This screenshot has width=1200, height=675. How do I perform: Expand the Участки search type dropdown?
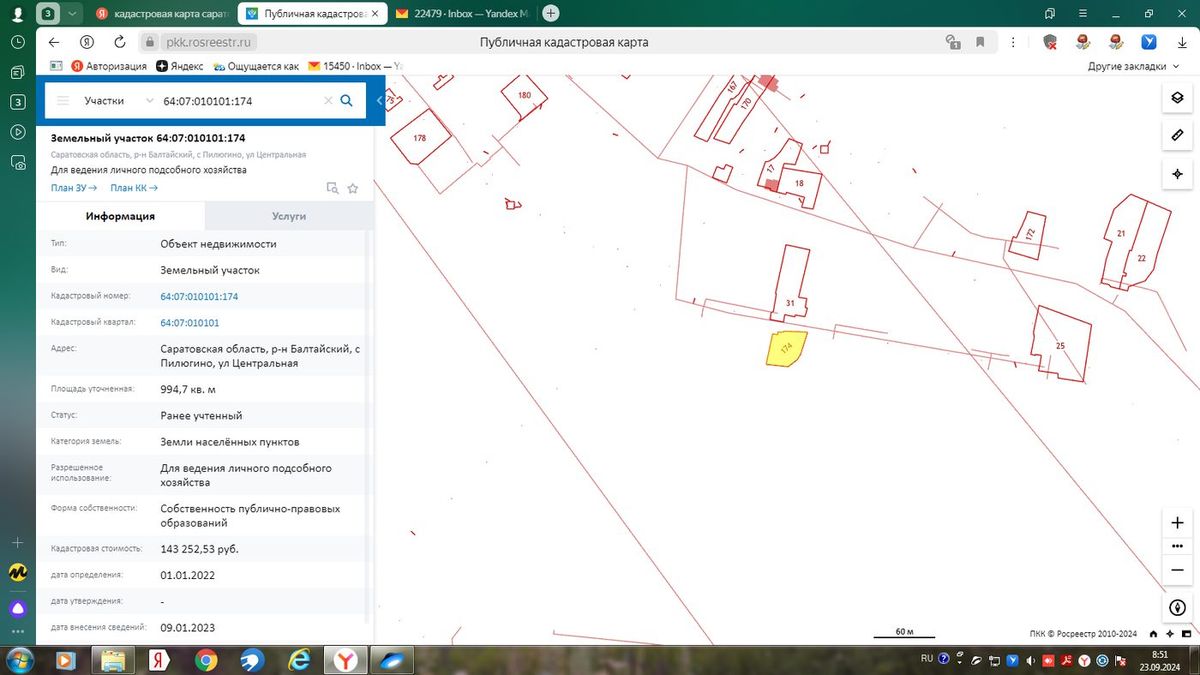click(x=119, y=101)
